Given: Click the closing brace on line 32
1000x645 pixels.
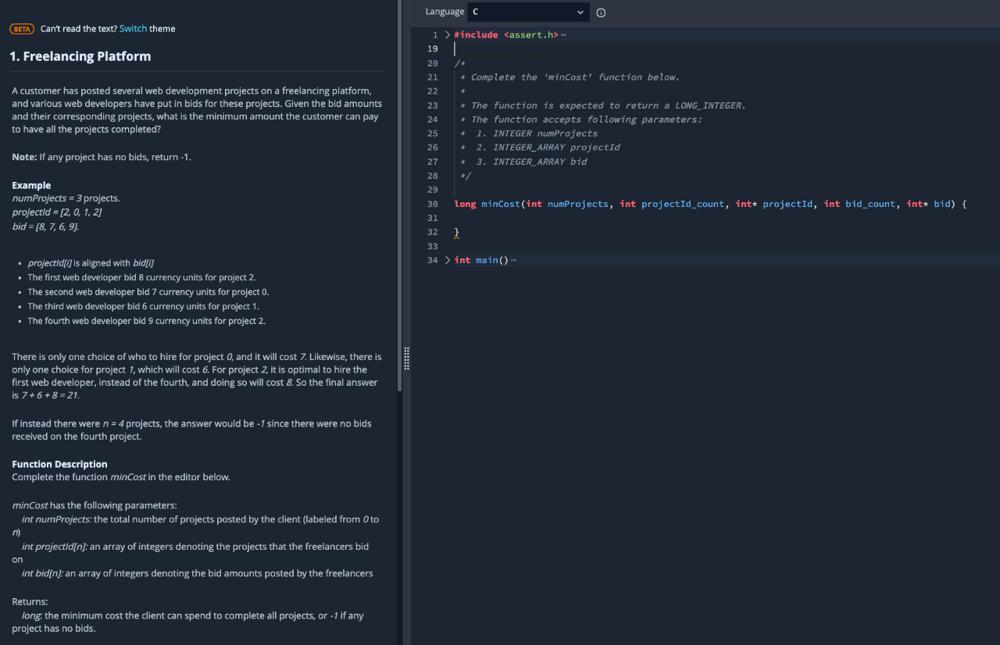Looking at the screenshot, I should [457, 232].
